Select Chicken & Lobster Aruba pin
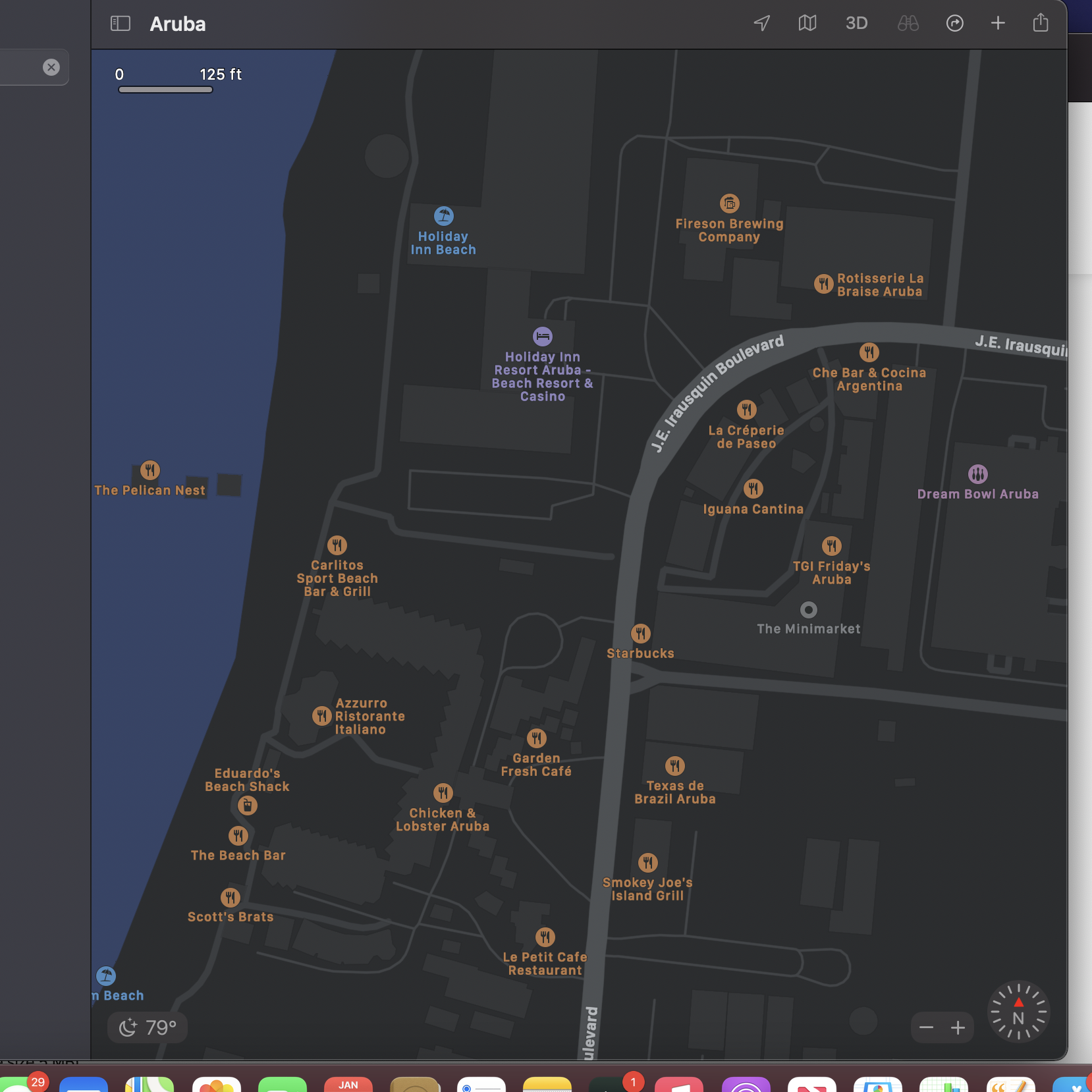Image resolution: width=1092 pixels, height=1092 pixels. tap(443, 793)
